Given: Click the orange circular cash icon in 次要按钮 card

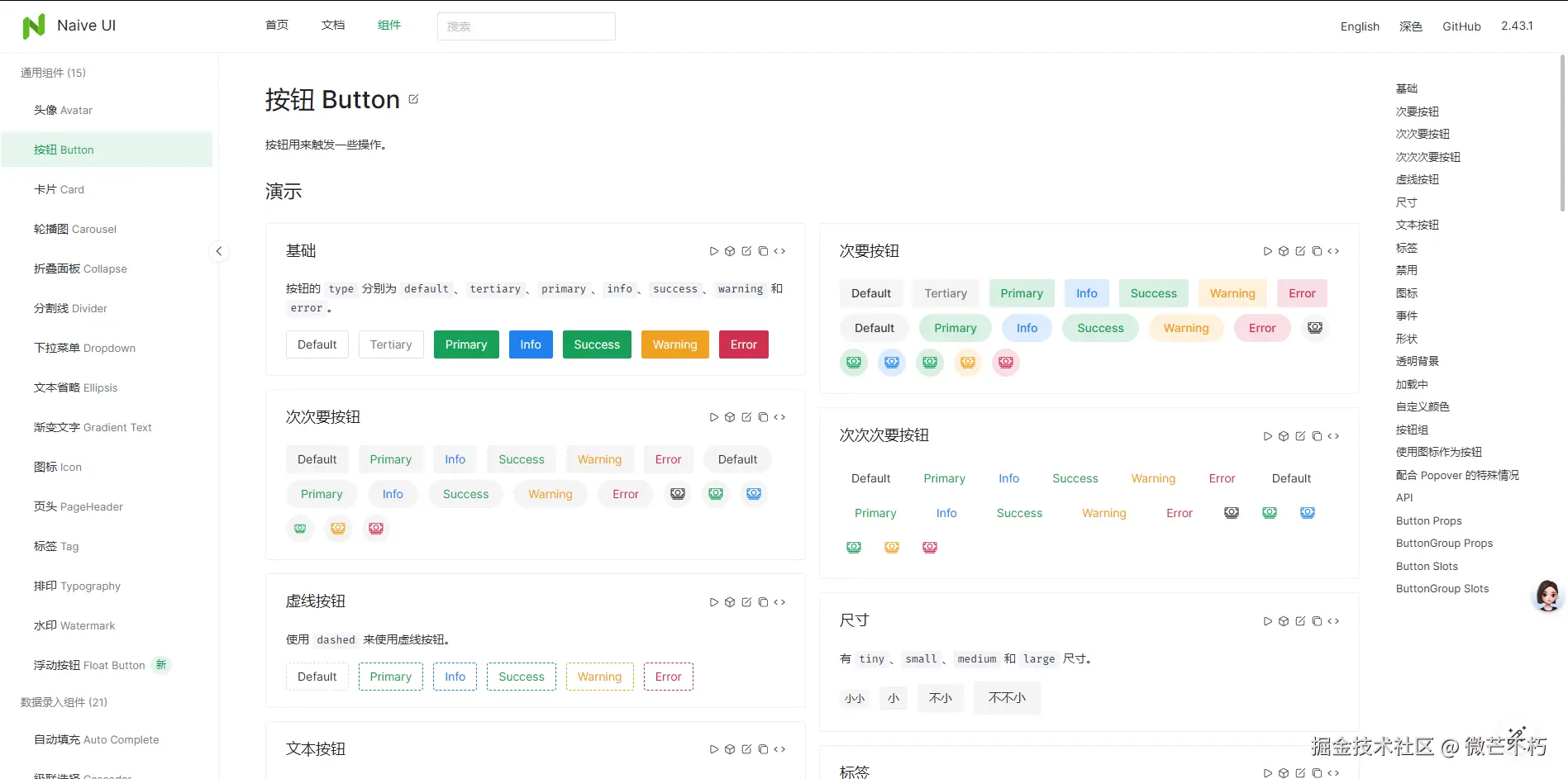Looking at the screenshot, I should pyautogui.click(x=968, y=363).
